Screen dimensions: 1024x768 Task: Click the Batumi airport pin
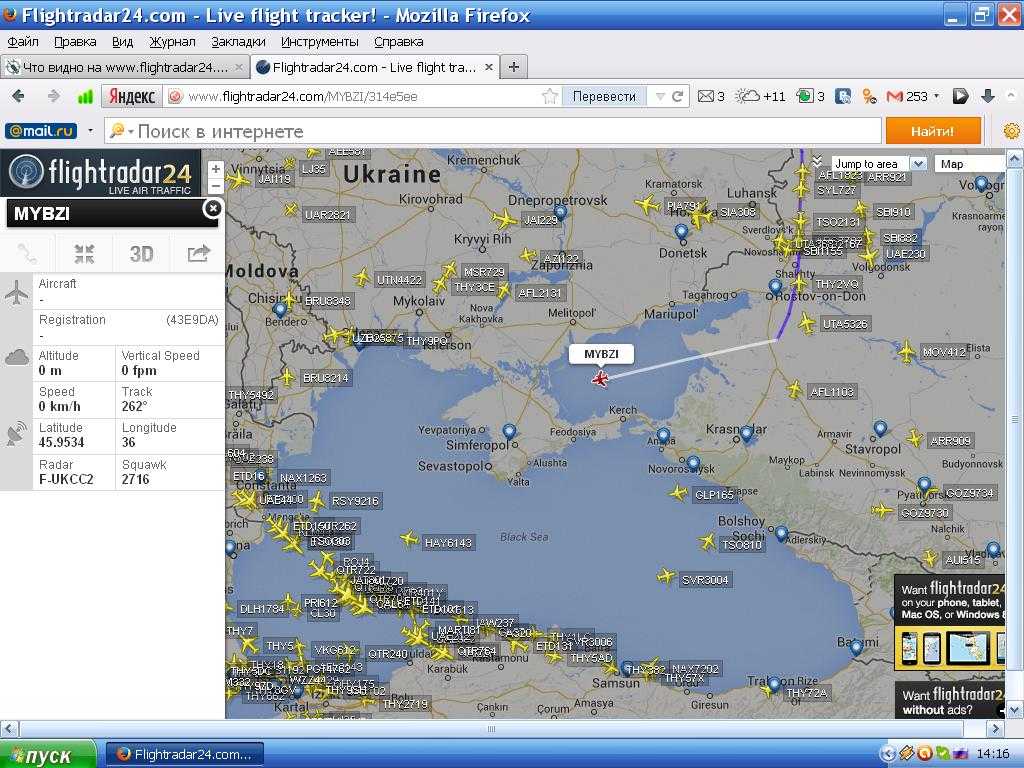click(856, 647)
